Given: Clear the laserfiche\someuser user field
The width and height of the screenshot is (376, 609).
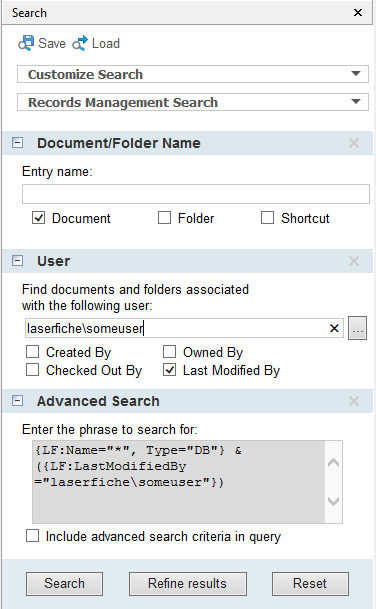Looking at the screenshot, I should tap(334, 328).
